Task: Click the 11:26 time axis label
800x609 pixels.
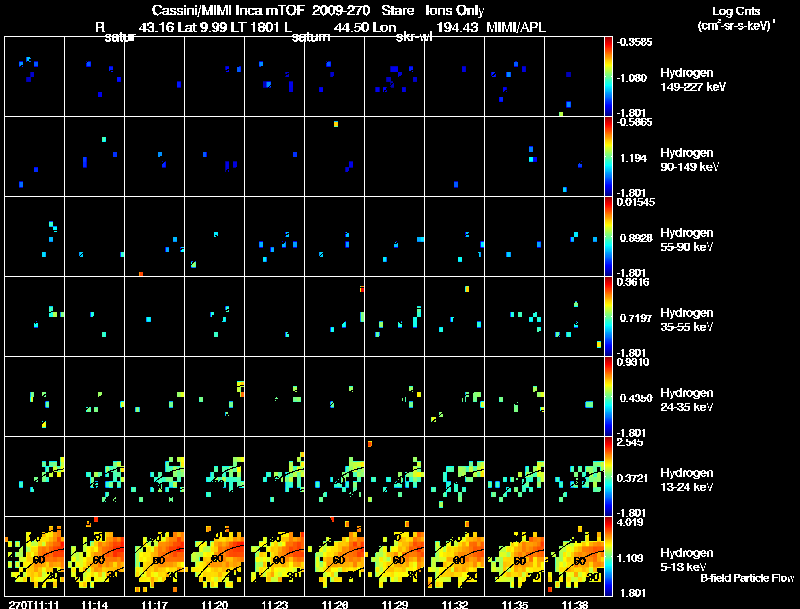Action: pyautogui.click(x=335, y=605)
